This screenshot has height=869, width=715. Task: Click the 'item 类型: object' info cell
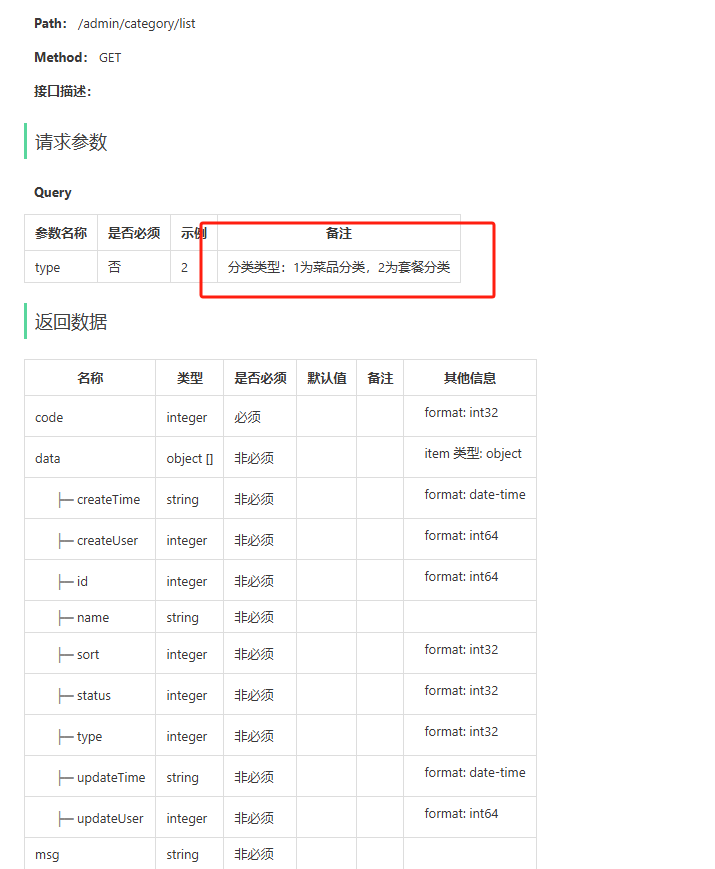coord(473,454)
